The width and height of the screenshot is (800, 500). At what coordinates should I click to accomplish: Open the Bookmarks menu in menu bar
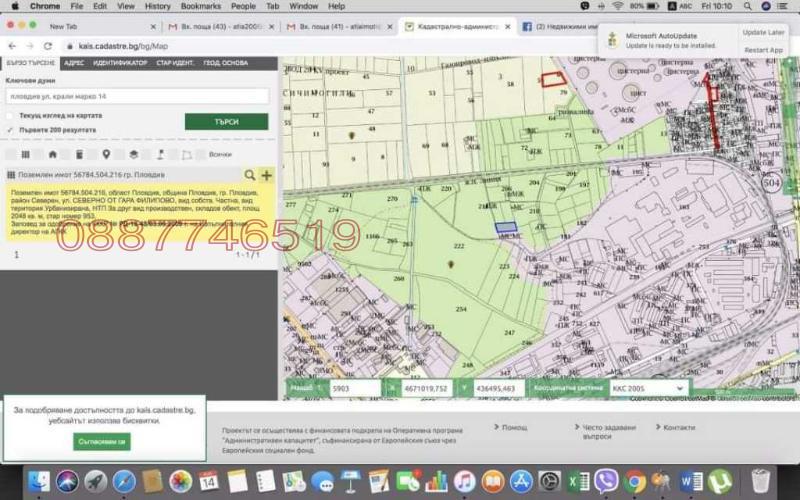[x=200, y=6]
